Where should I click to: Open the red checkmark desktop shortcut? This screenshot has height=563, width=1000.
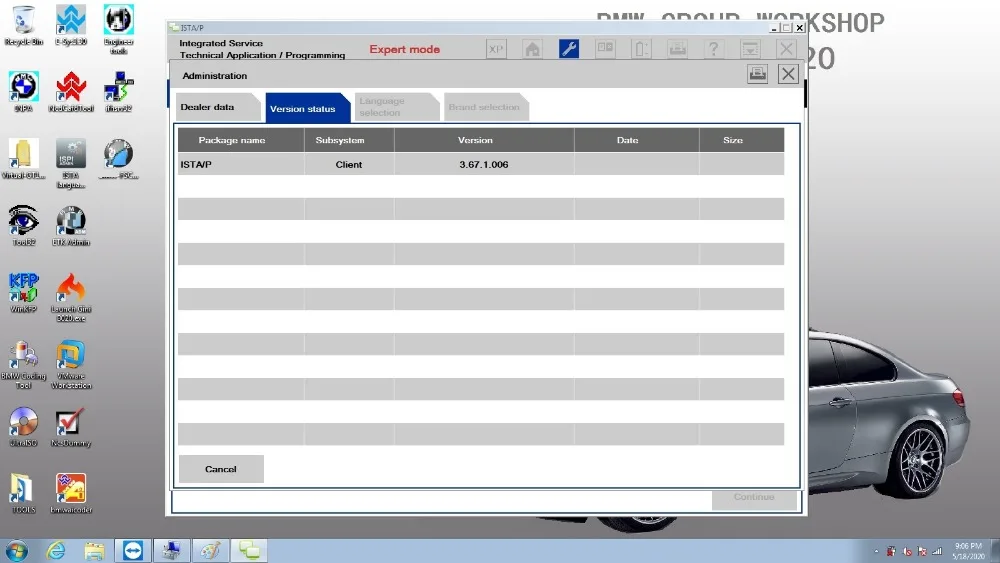(x=71, y=427)
